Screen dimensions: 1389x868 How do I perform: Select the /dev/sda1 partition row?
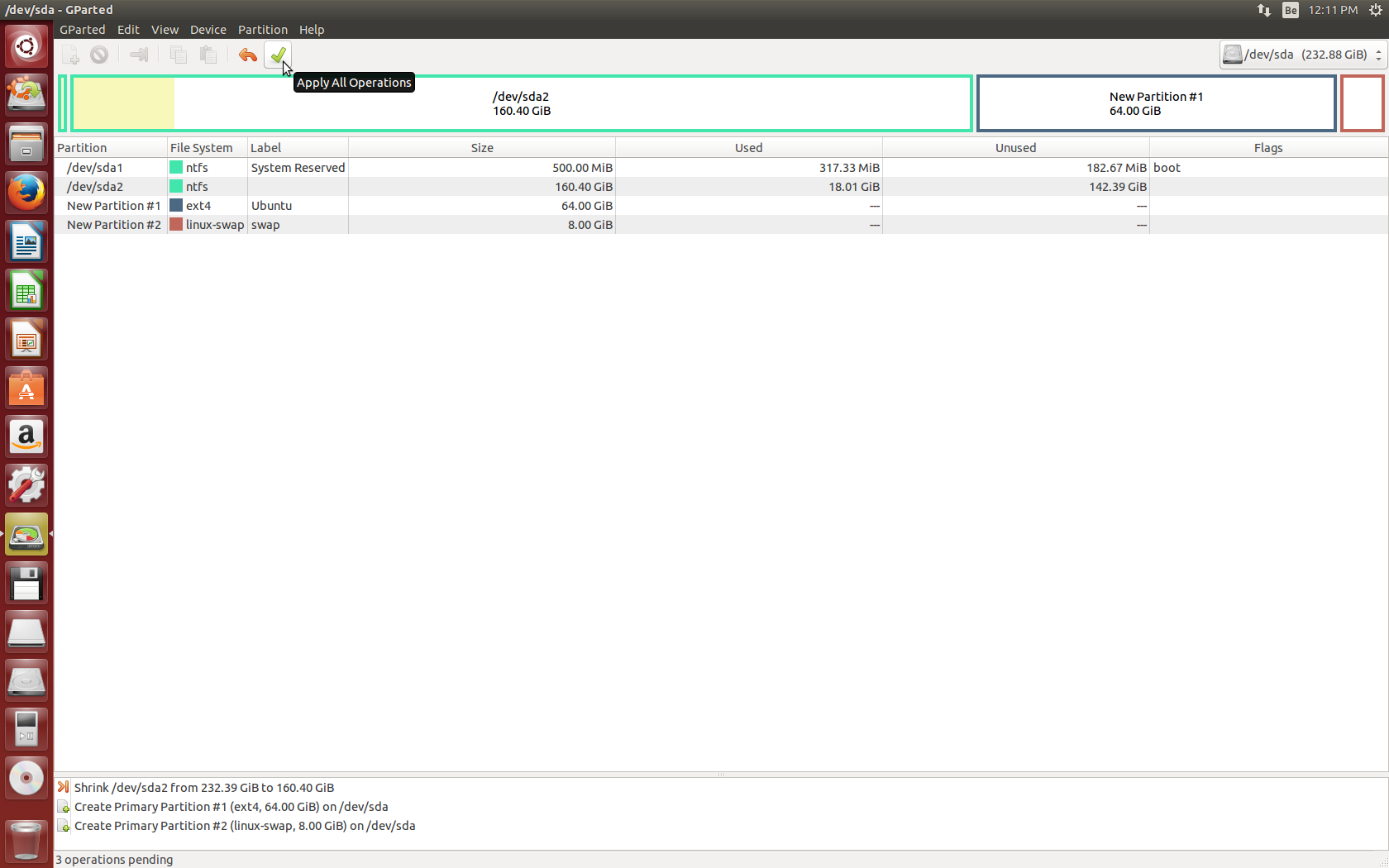(721, 168)
